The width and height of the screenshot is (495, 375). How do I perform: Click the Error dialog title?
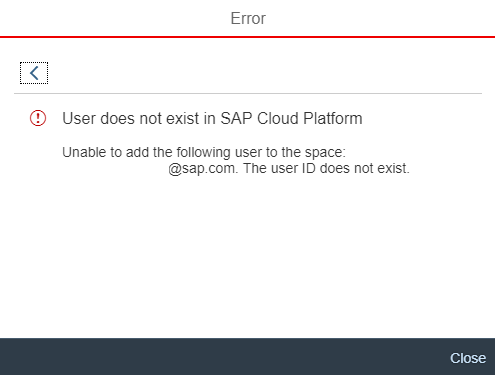pos(248,18)
